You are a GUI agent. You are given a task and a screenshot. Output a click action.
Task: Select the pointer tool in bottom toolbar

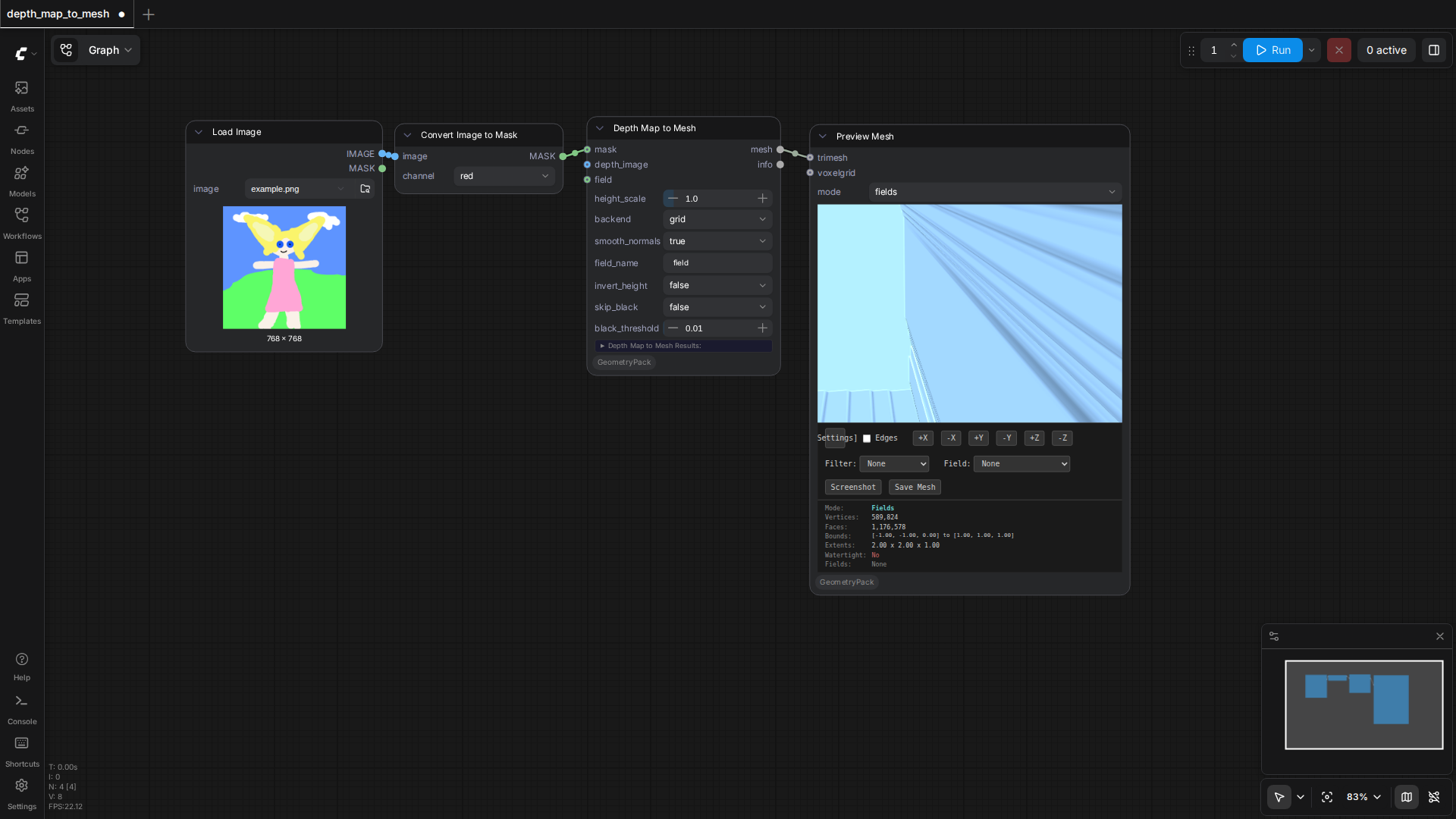click(x=1279, y=797)
